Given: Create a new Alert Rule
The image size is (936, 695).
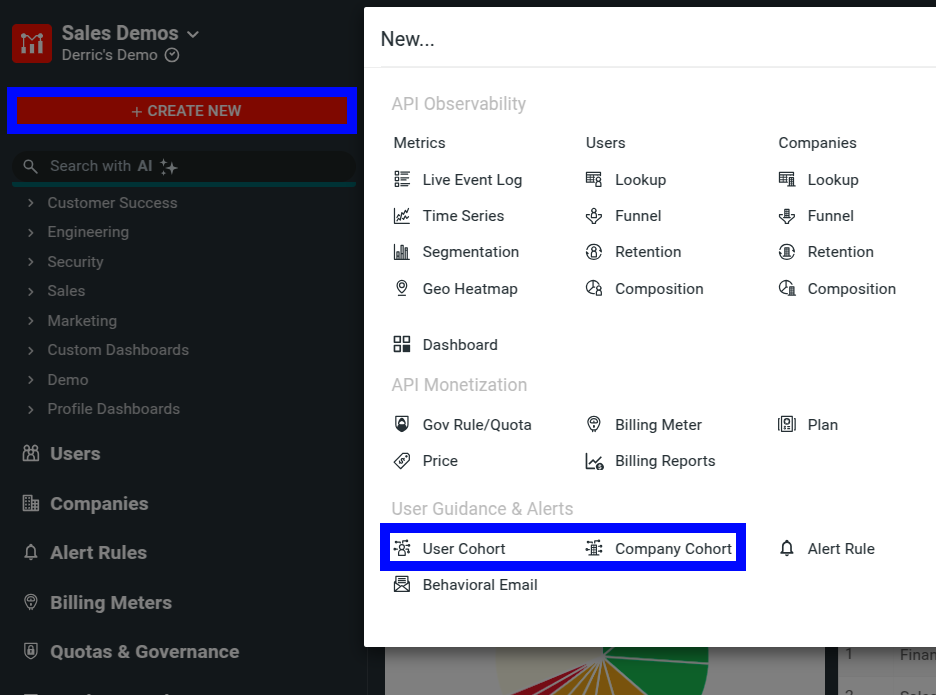Looking at the screenshot, I should pos(840,547).
